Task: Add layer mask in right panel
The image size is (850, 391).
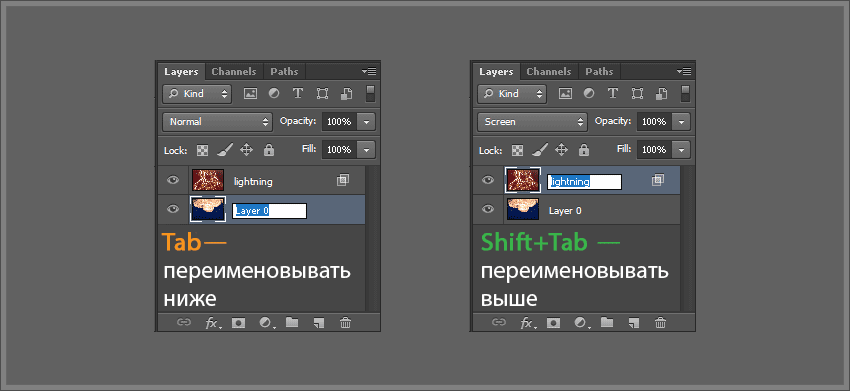Action: tap(553, 323)
